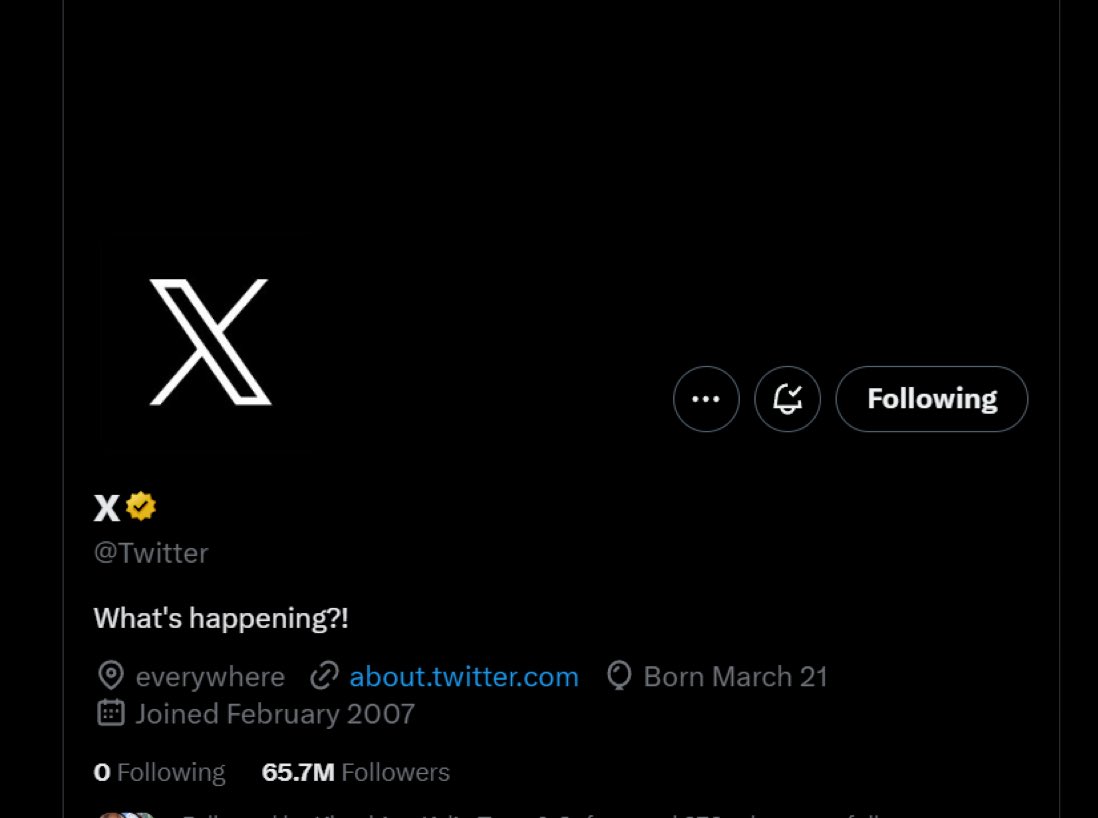Click the @Twitter handle text

pos(151,553)
